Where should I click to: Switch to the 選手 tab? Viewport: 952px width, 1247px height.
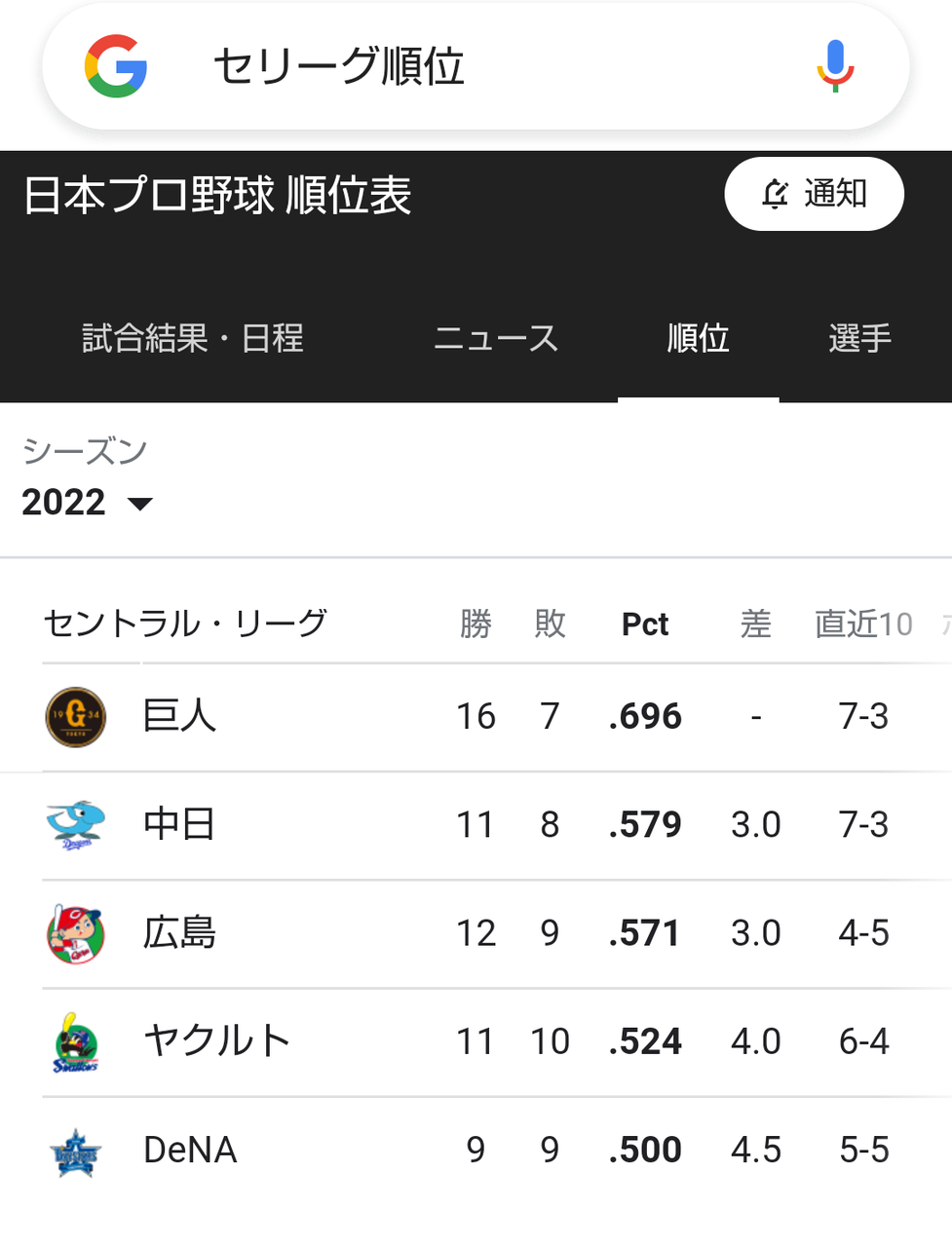(x=859, y=339)
